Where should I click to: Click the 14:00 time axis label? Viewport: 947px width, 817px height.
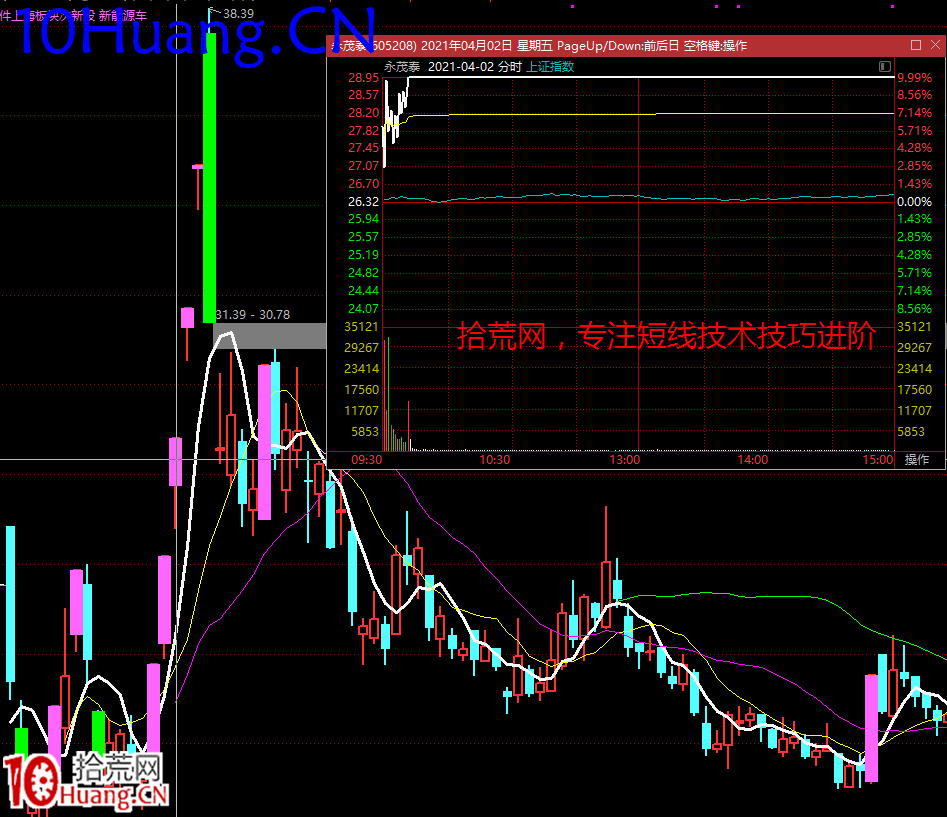(753, 460)
